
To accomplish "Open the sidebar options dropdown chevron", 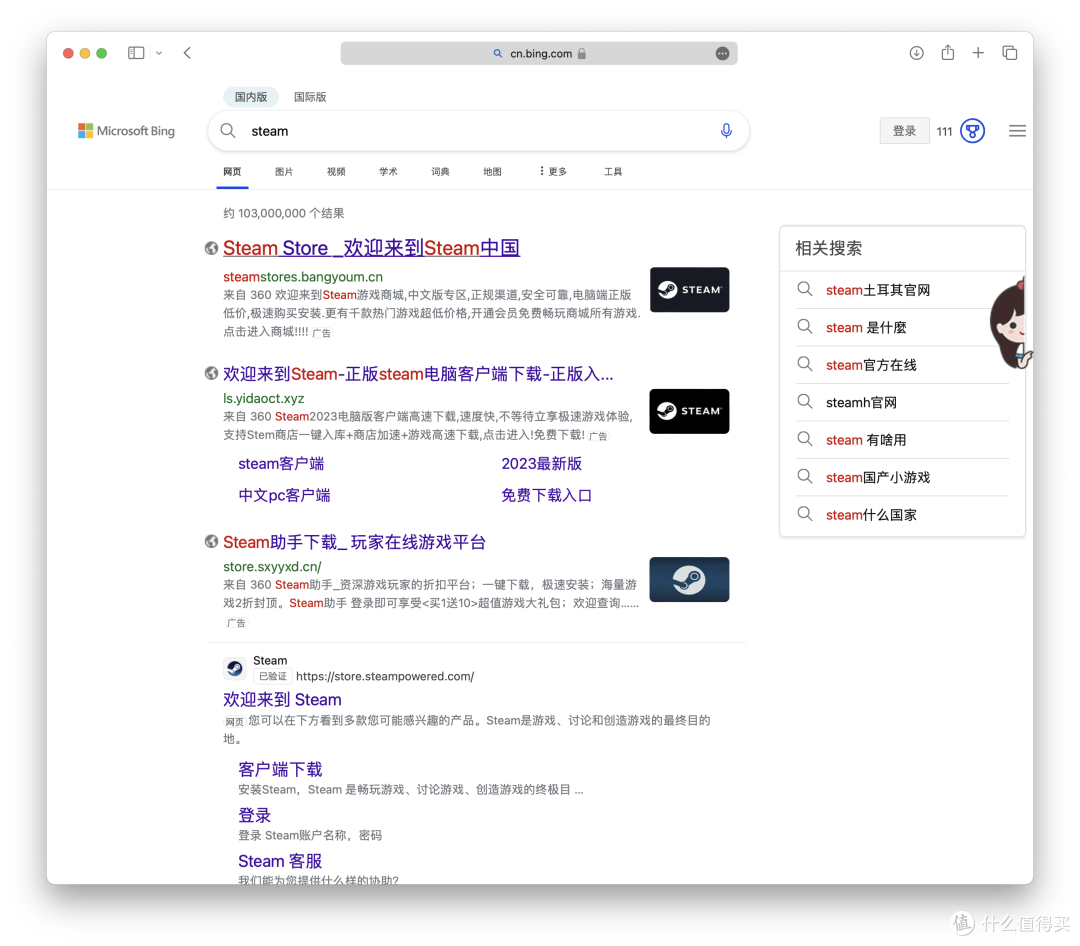I will tap(159, 53).
